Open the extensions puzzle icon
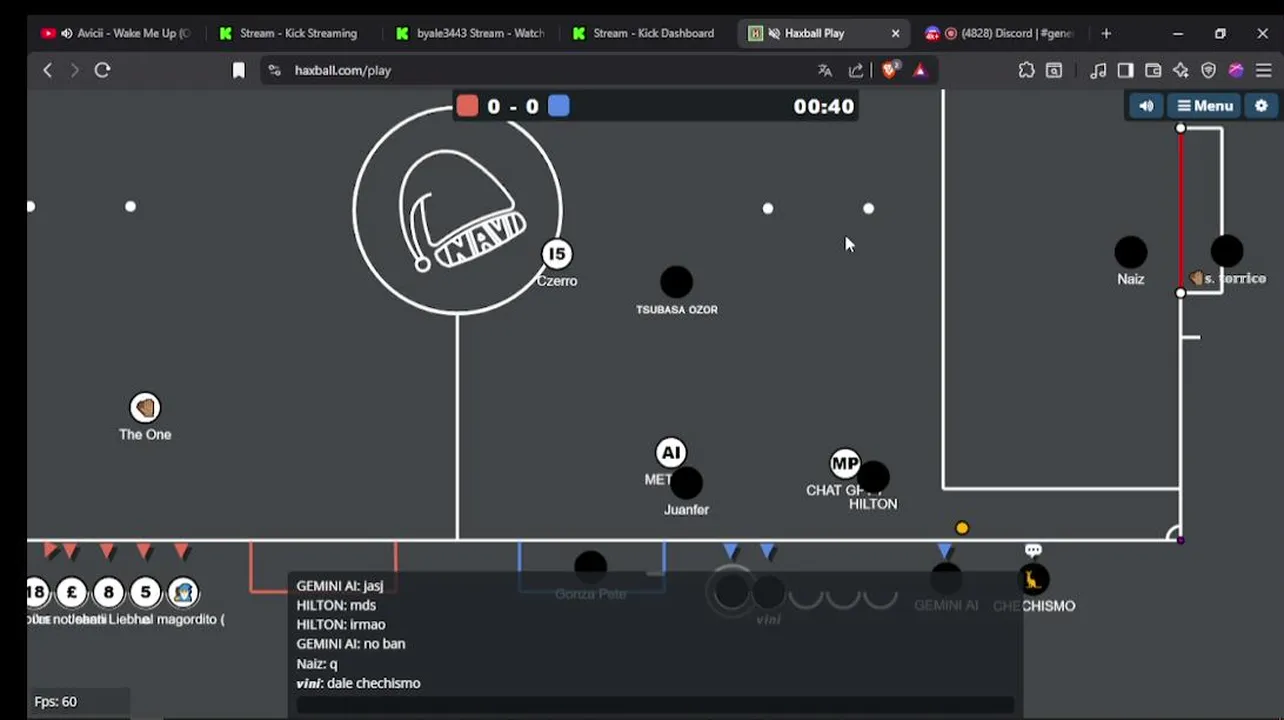The width and height of the screenshot is (1284, 720). point(1026,70)
